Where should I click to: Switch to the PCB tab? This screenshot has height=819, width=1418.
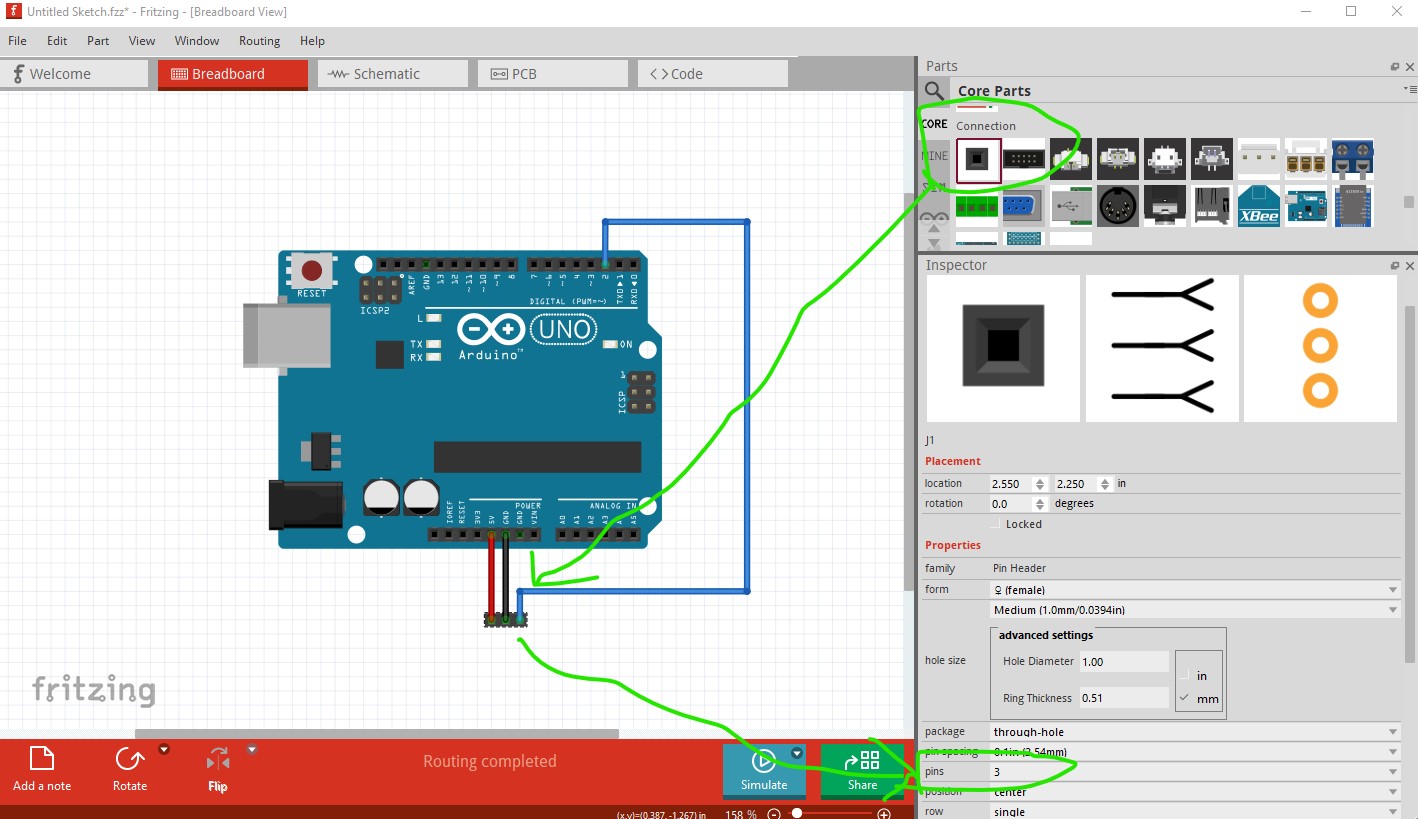(x=553, y=74)
